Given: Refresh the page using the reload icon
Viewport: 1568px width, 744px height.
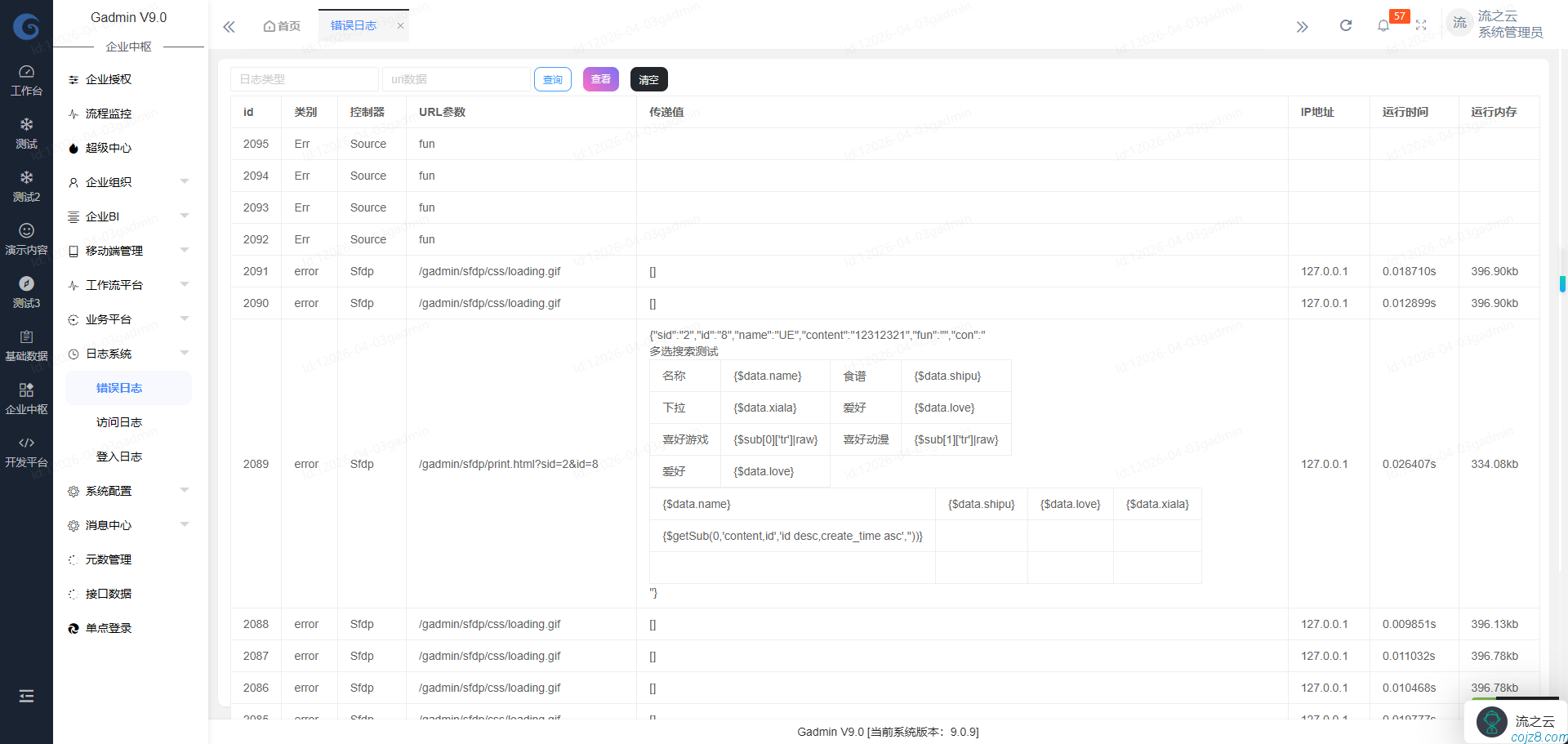Looking at the screenshot, I should [1345, 25].
